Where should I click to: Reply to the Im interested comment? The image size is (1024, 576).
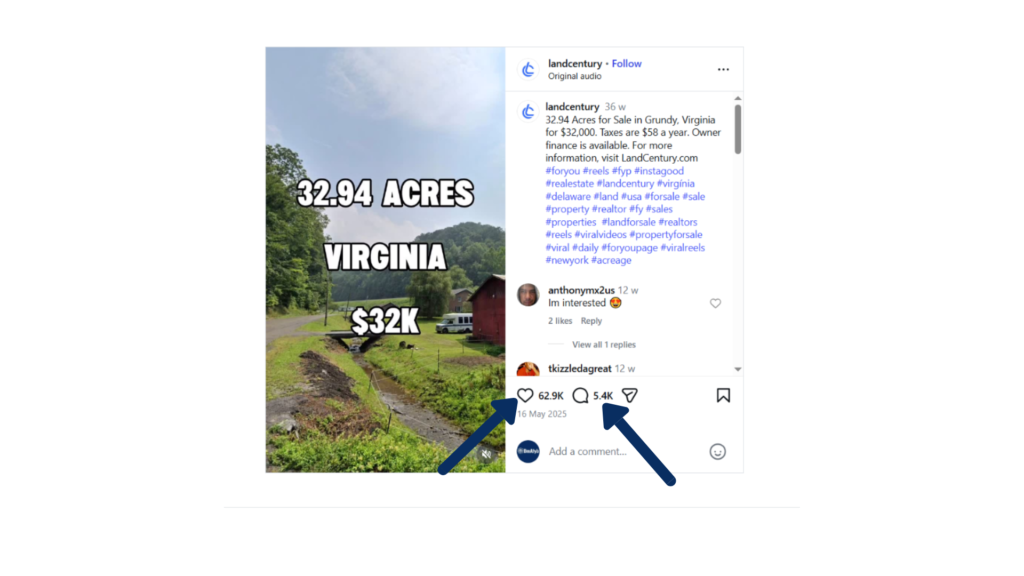click(591, 321)
